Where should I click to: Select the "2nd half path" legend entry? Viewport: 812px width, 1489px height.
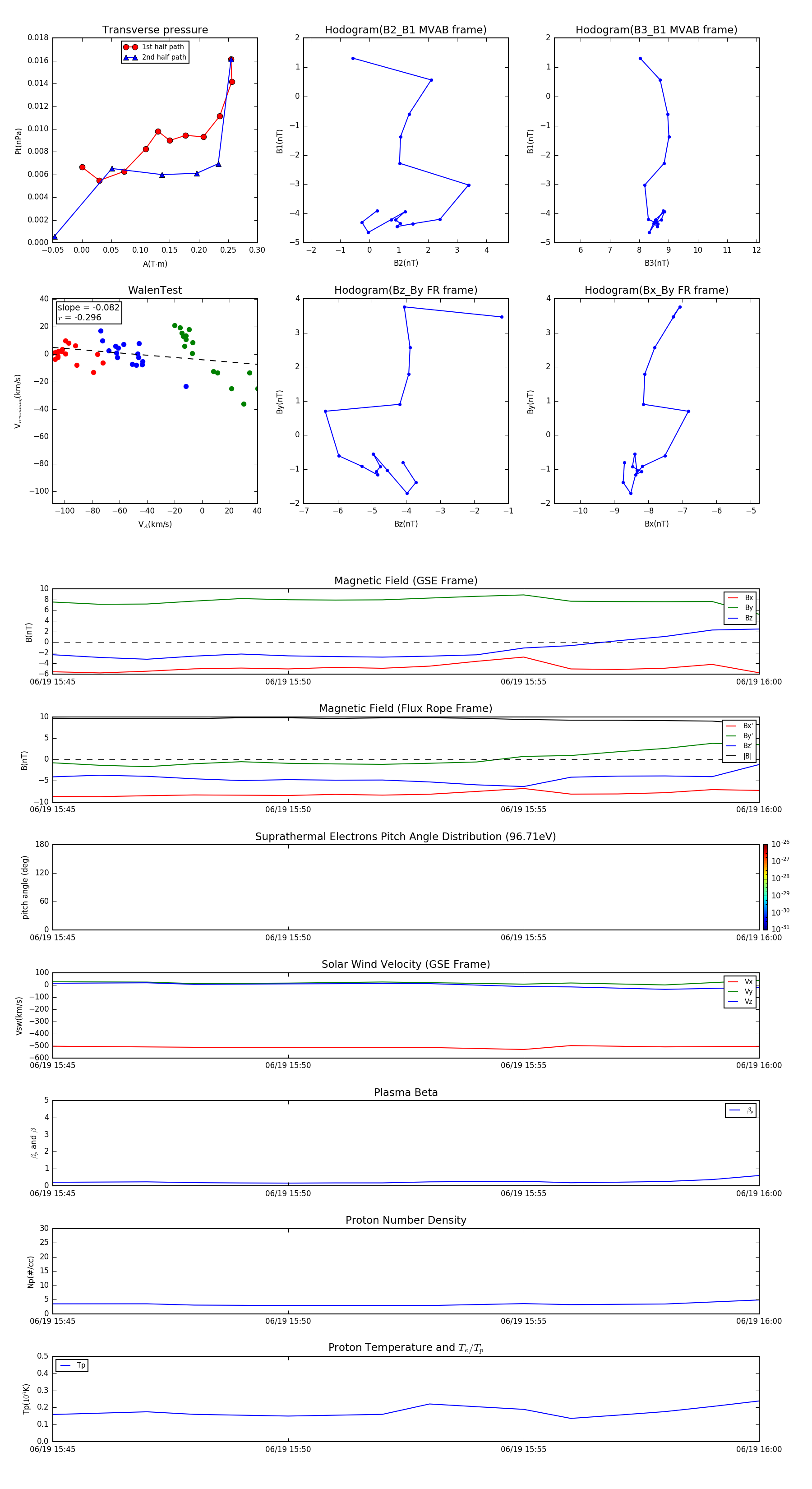[x=154, y=57]
